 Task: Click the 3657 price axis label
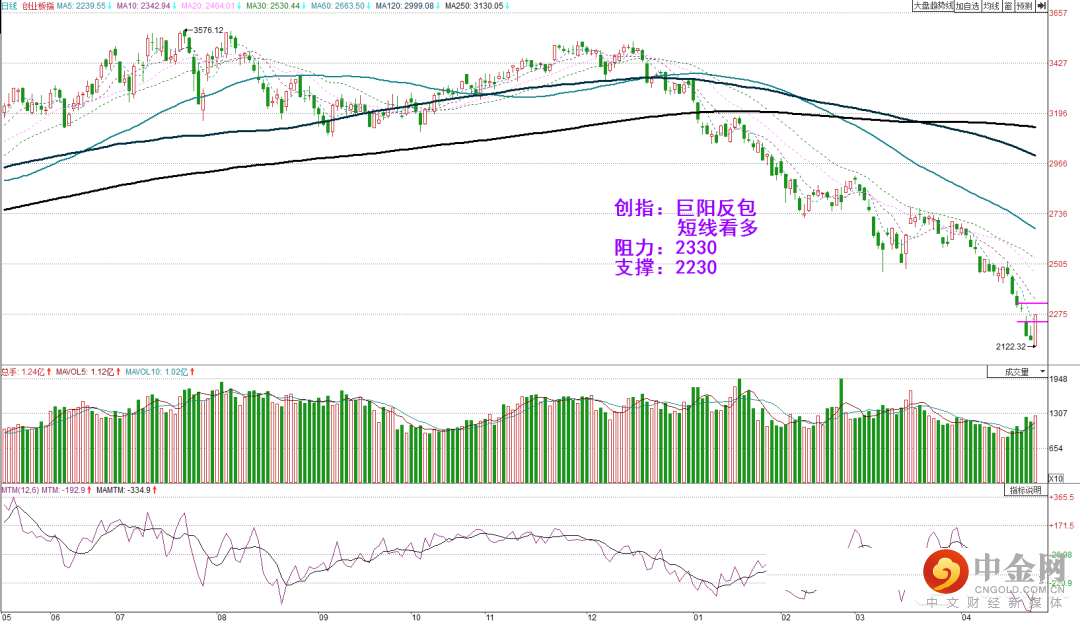coord(1058,12)
